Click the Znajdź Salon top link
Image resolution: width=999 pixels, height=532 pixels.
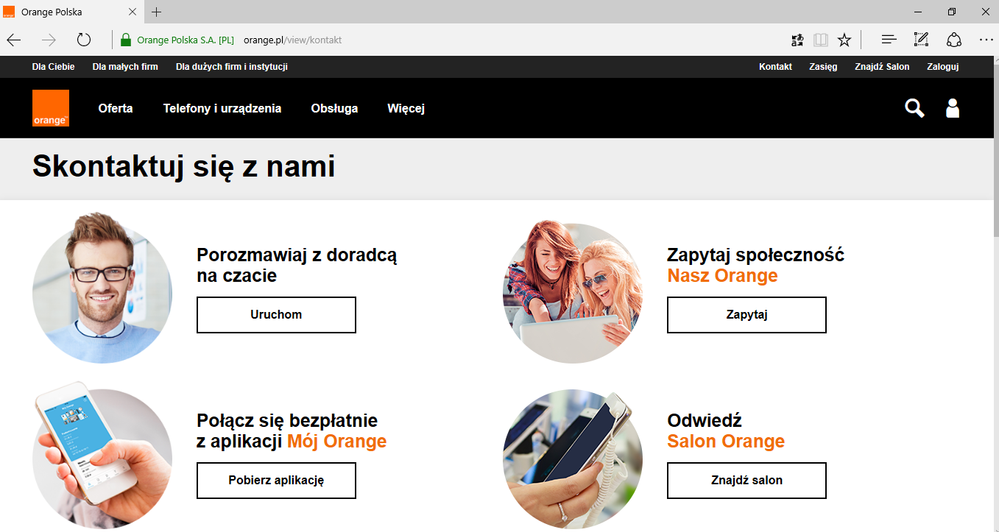[882, 66]
